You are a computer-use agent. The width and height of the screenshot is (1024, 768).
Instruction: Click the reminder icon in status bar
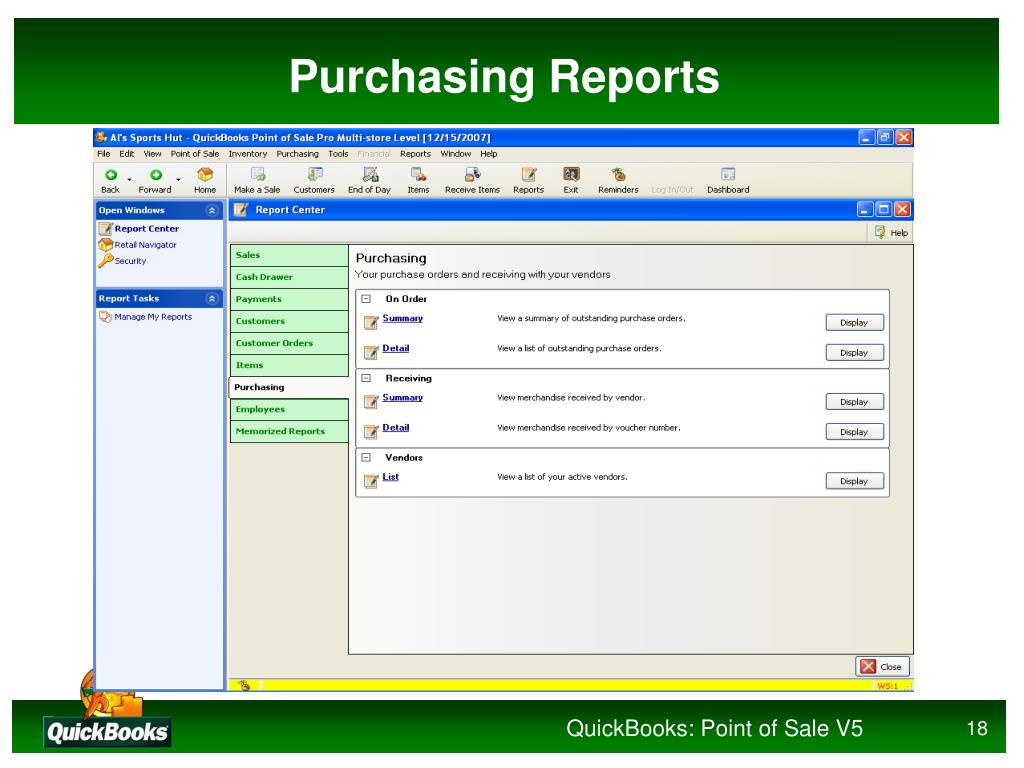pos(244,685)
